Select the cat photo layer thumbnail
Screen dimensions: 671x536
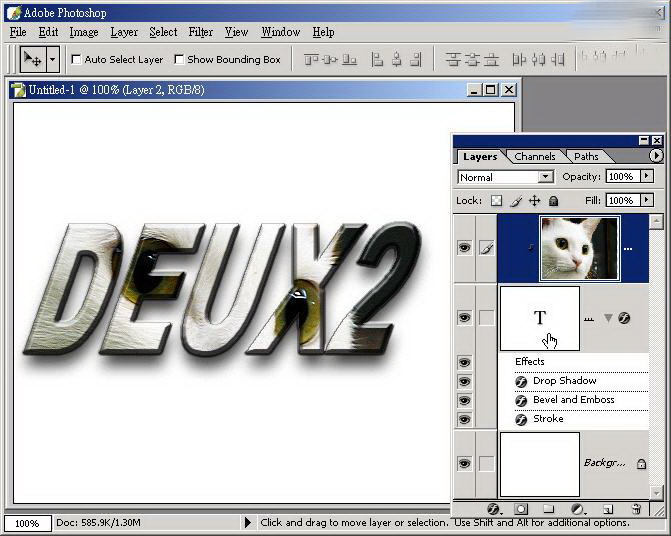click(x=580, y=248)
